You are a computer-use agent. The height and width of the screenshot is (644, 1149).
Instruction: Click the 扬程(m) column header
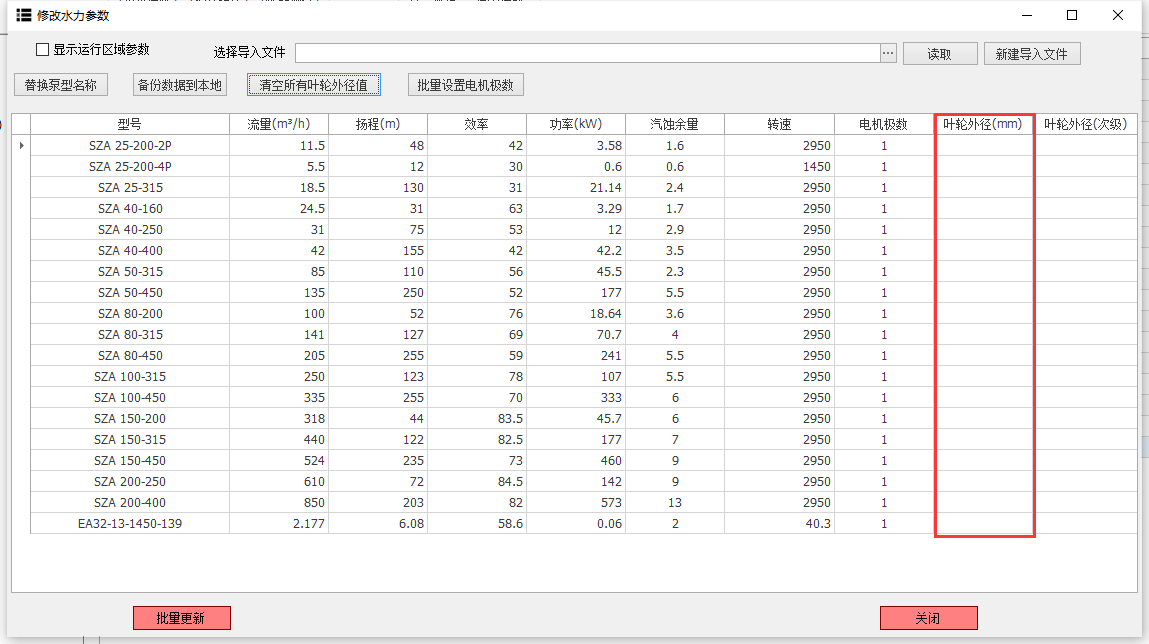[378, 125]
